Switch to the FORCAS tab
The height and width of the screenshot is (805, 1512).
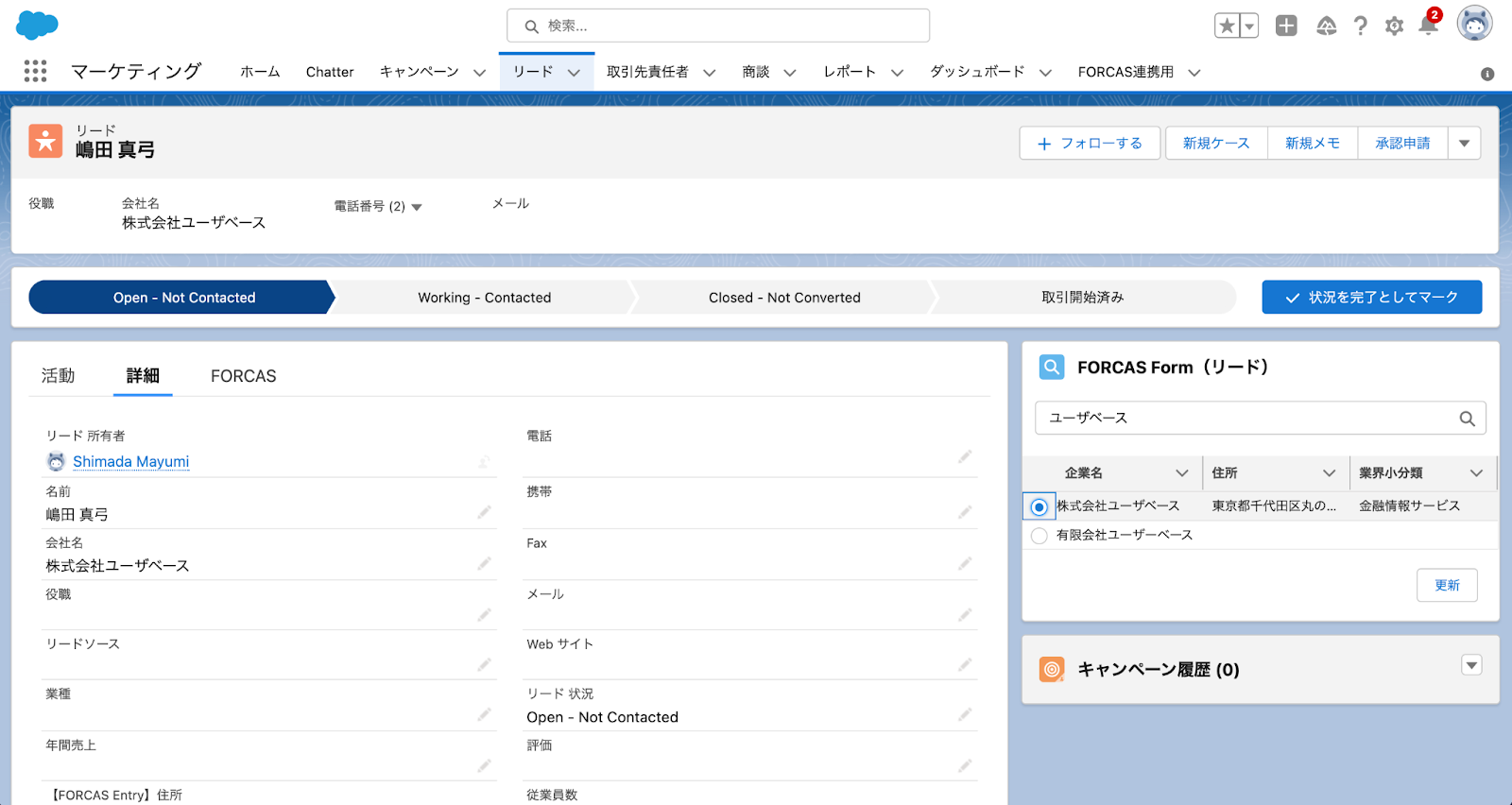[243, 376]
